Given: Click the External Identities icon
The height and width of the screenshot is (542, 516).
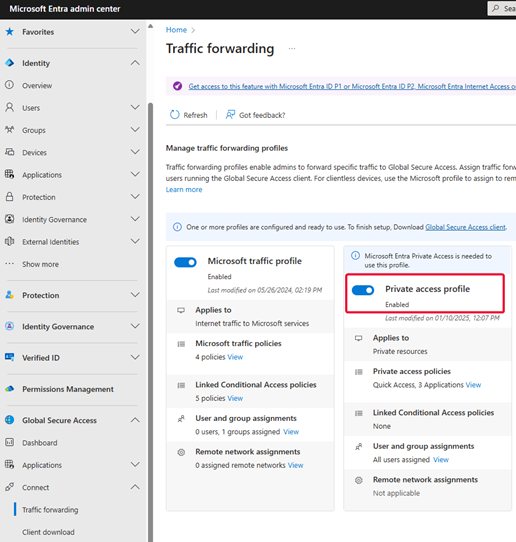Looking at the screenshot, I should point(10,242).
